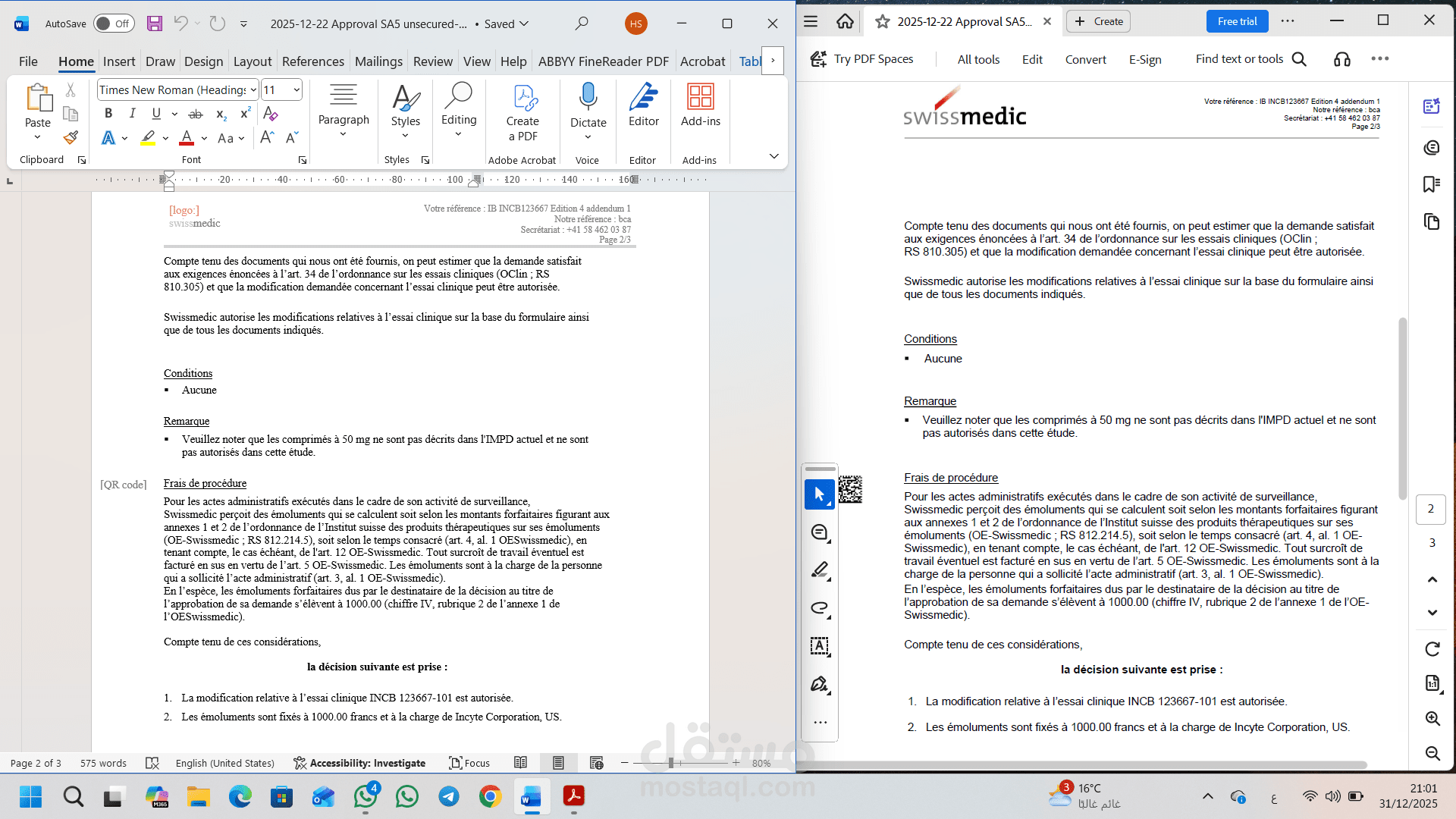Open the Fill & Sign pen tool
This screenshot has width=1456, height=819.
click(819, 684)
